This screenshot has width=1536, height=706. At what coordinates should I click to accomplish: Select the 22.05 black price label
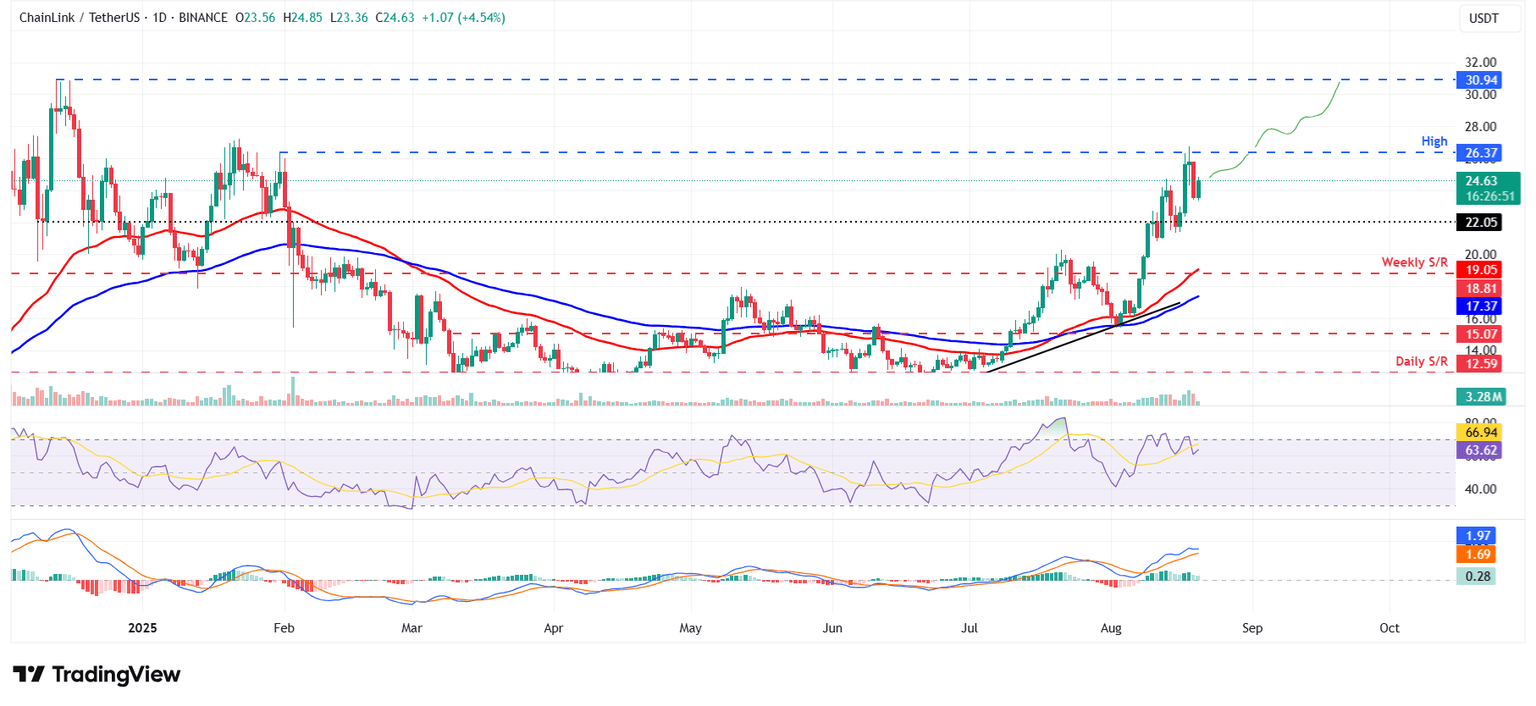[x=1478, y=223]
